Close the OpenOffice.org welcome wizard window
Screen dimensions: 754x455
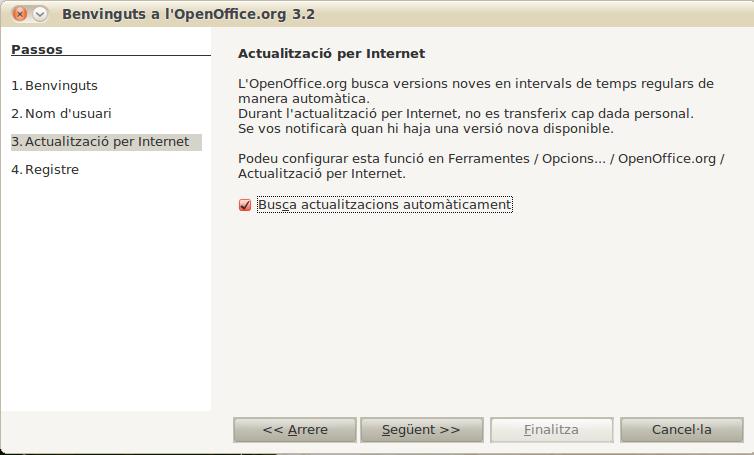[x=20, y=14]
